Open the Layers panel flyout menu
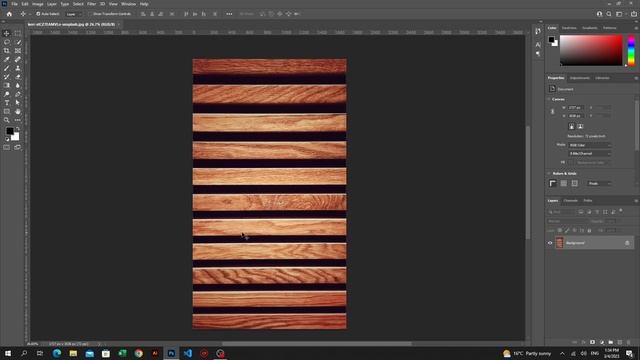Image resolution: width=640 pixels, height=360 pixels. tap(636, 201)
